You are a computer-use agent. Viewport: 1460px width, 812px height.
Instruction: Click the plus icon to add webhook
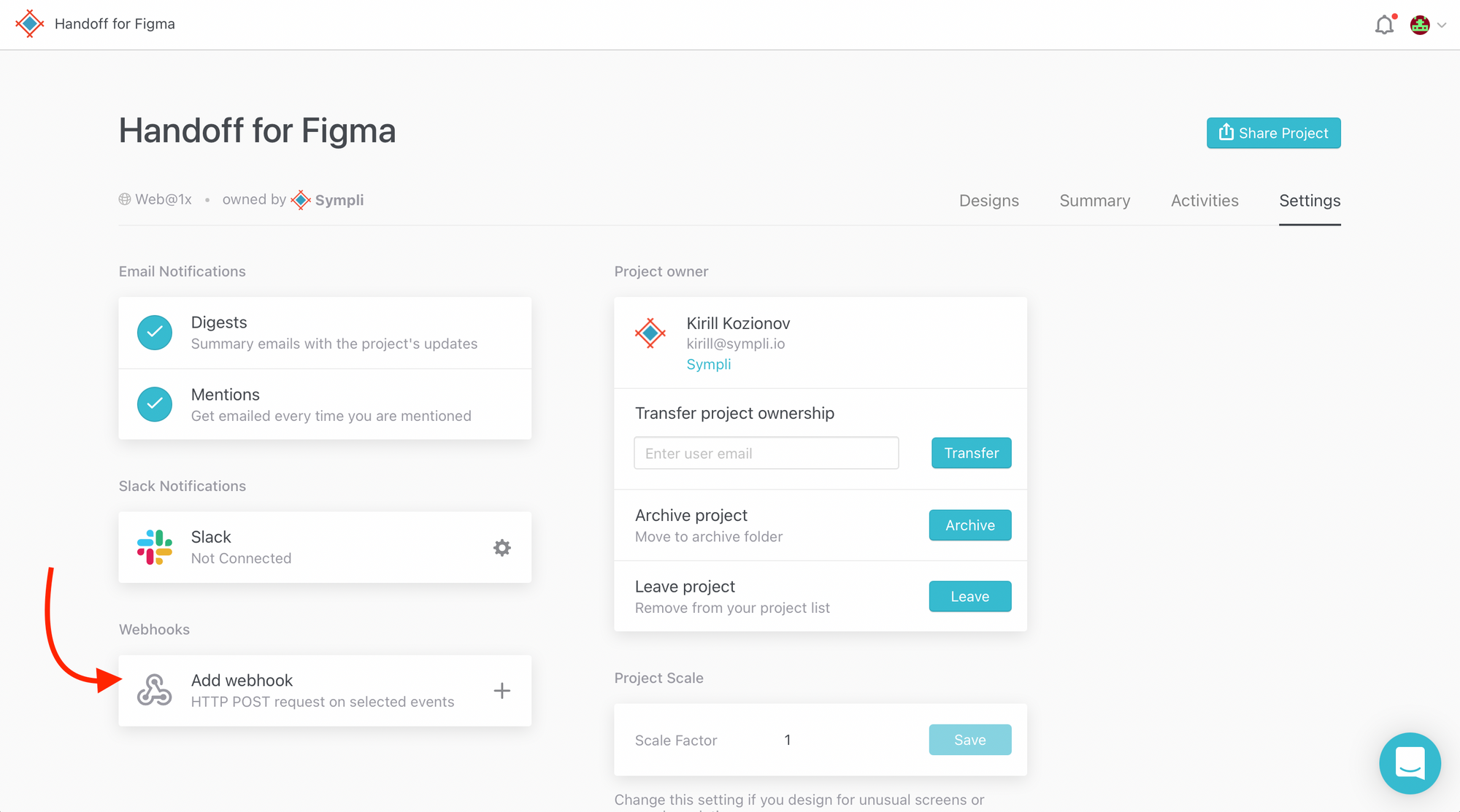pyautogui.click(x=502, y=691)
